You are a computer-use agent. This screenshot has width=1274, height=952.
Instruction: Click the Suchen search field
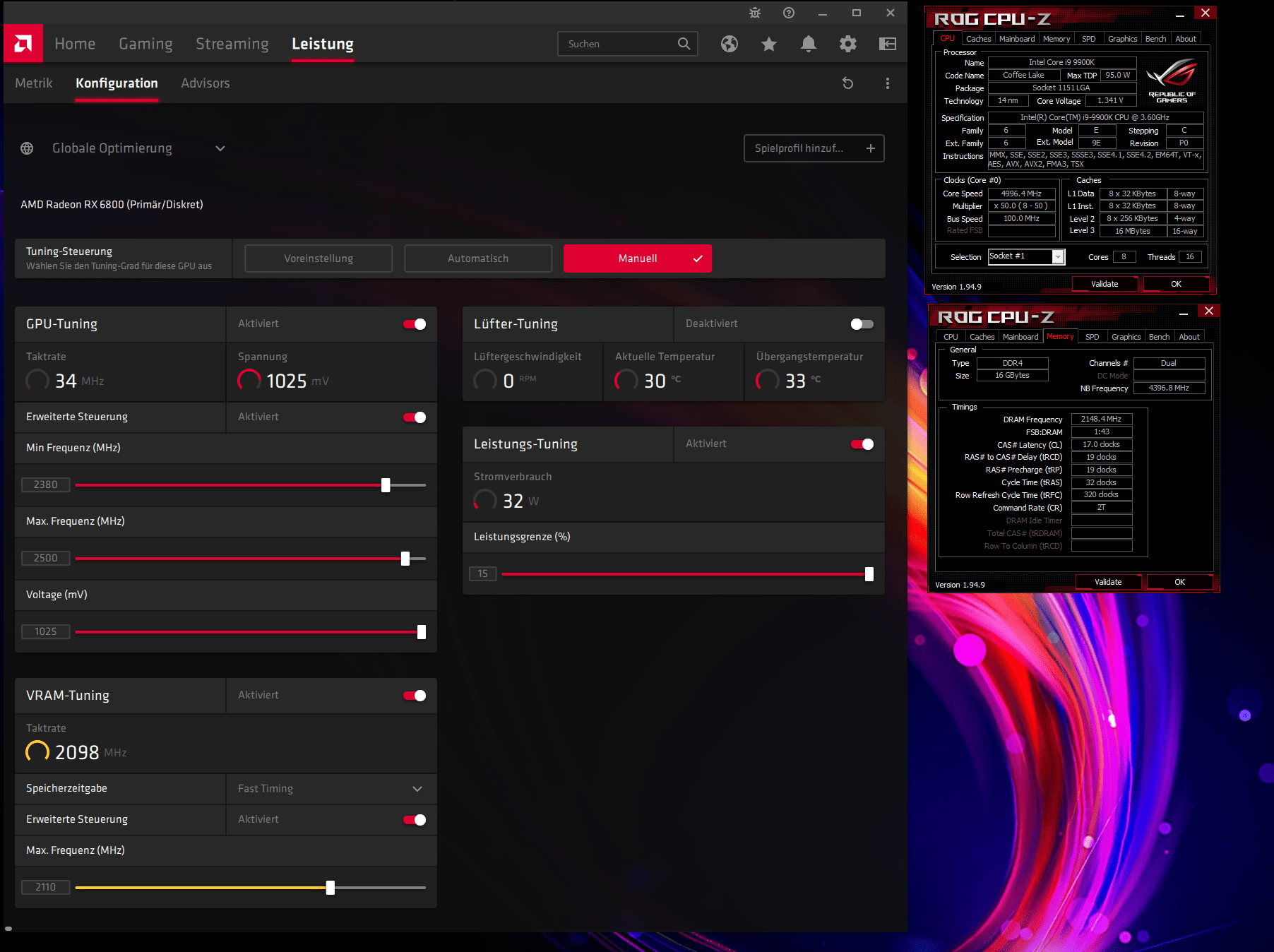628,44
